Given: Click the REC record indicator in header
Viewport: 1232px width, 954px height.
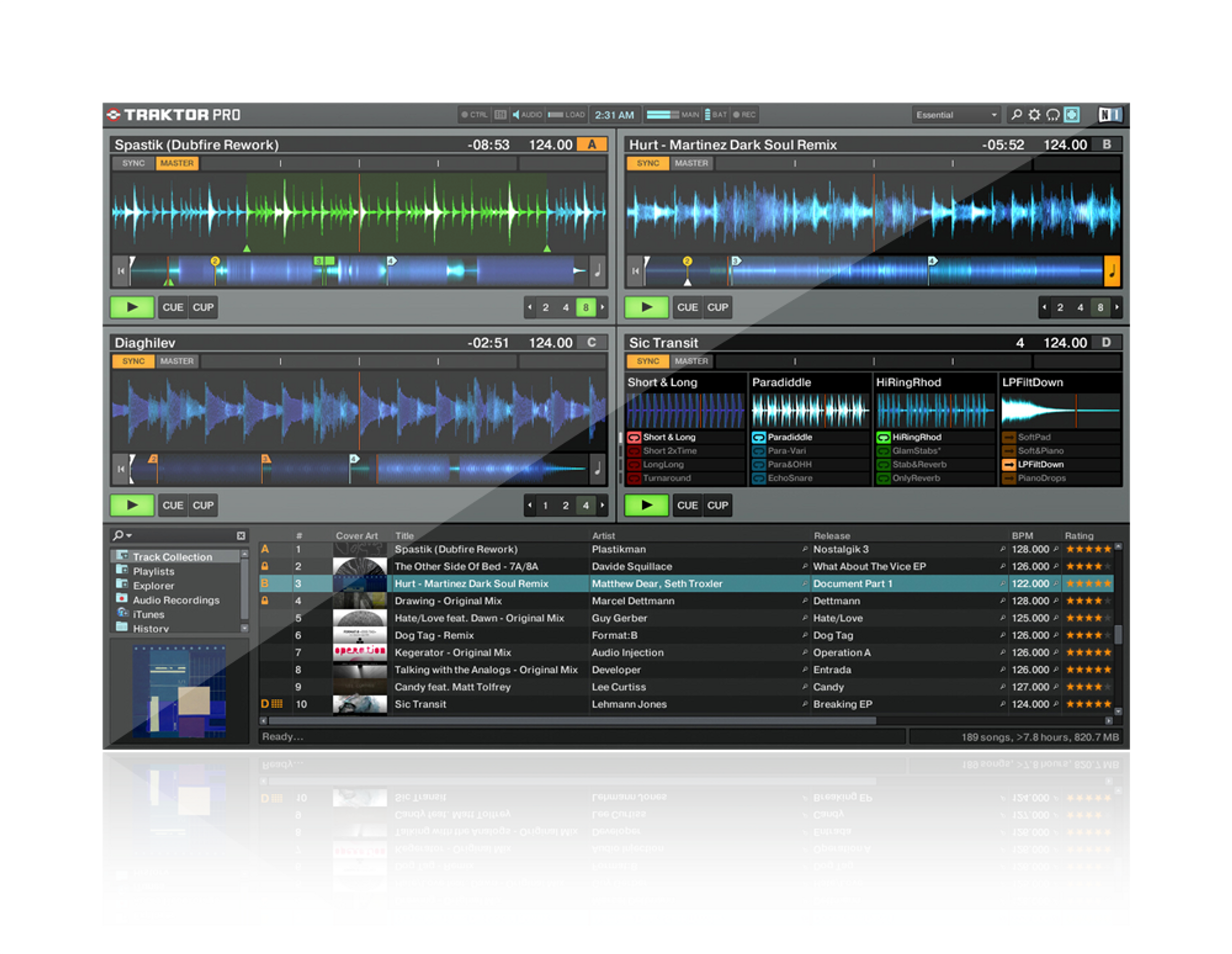Looking at the screenshot, I should [744, 115].
